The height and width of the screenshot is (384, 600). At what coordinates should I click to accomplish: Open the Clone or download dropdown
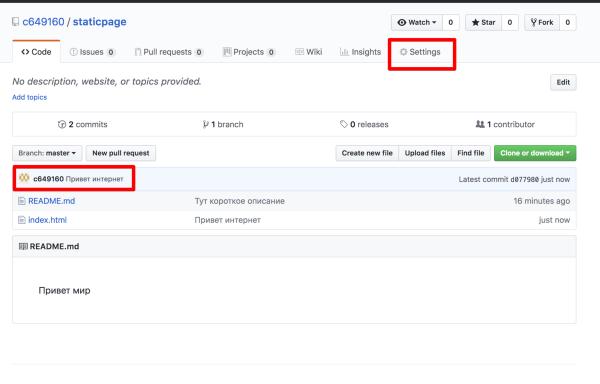pos(535,153)
